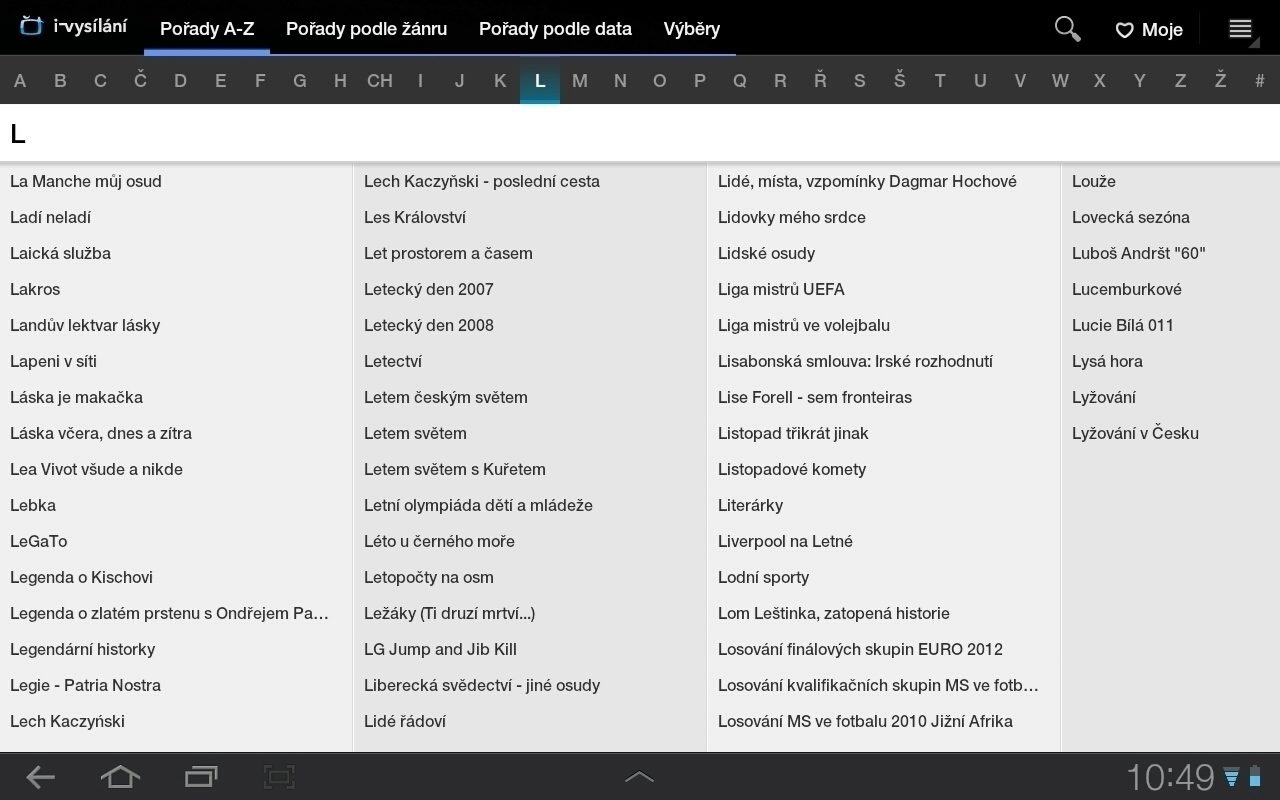Open La Manche můj osud

[86, 181]
